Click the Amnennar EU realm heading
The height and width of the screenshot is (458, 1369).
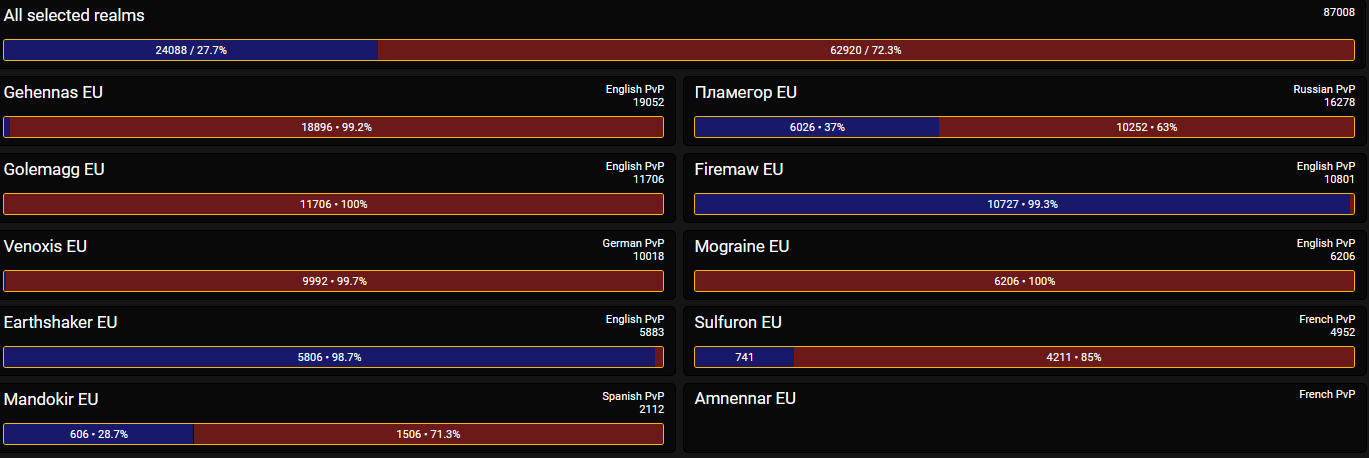coord(745,399)
